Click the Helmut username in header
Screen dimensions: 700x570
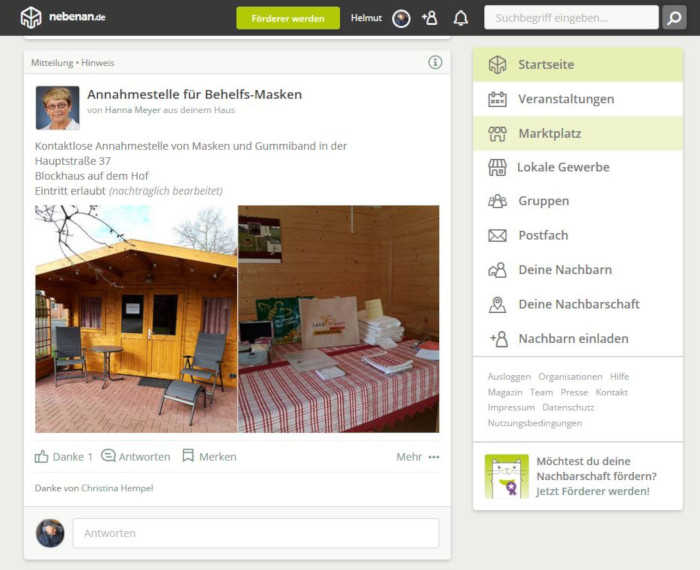[366, 18]
